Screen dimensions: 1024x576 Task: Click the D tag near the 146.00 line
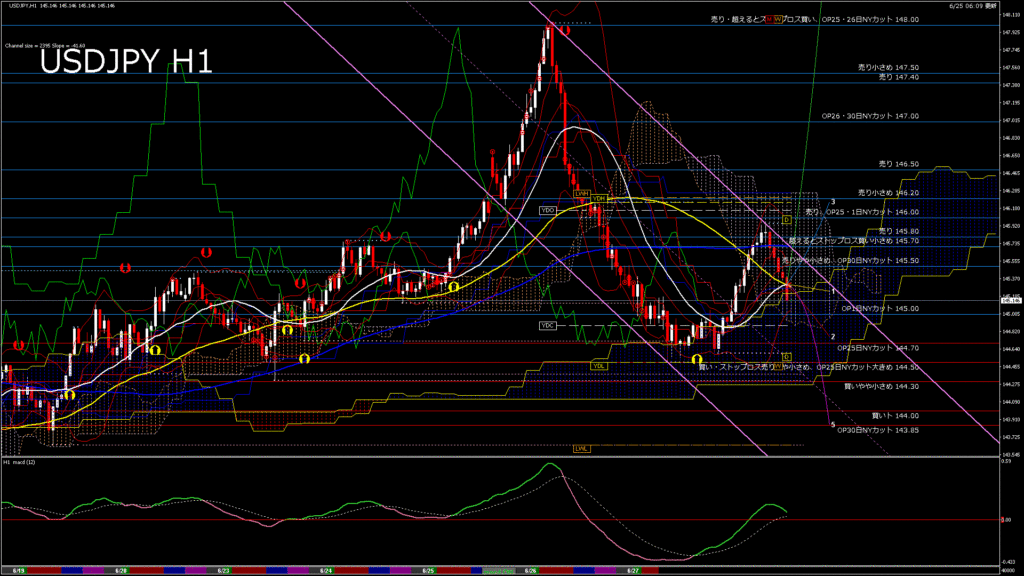click(x=787, y=220)
